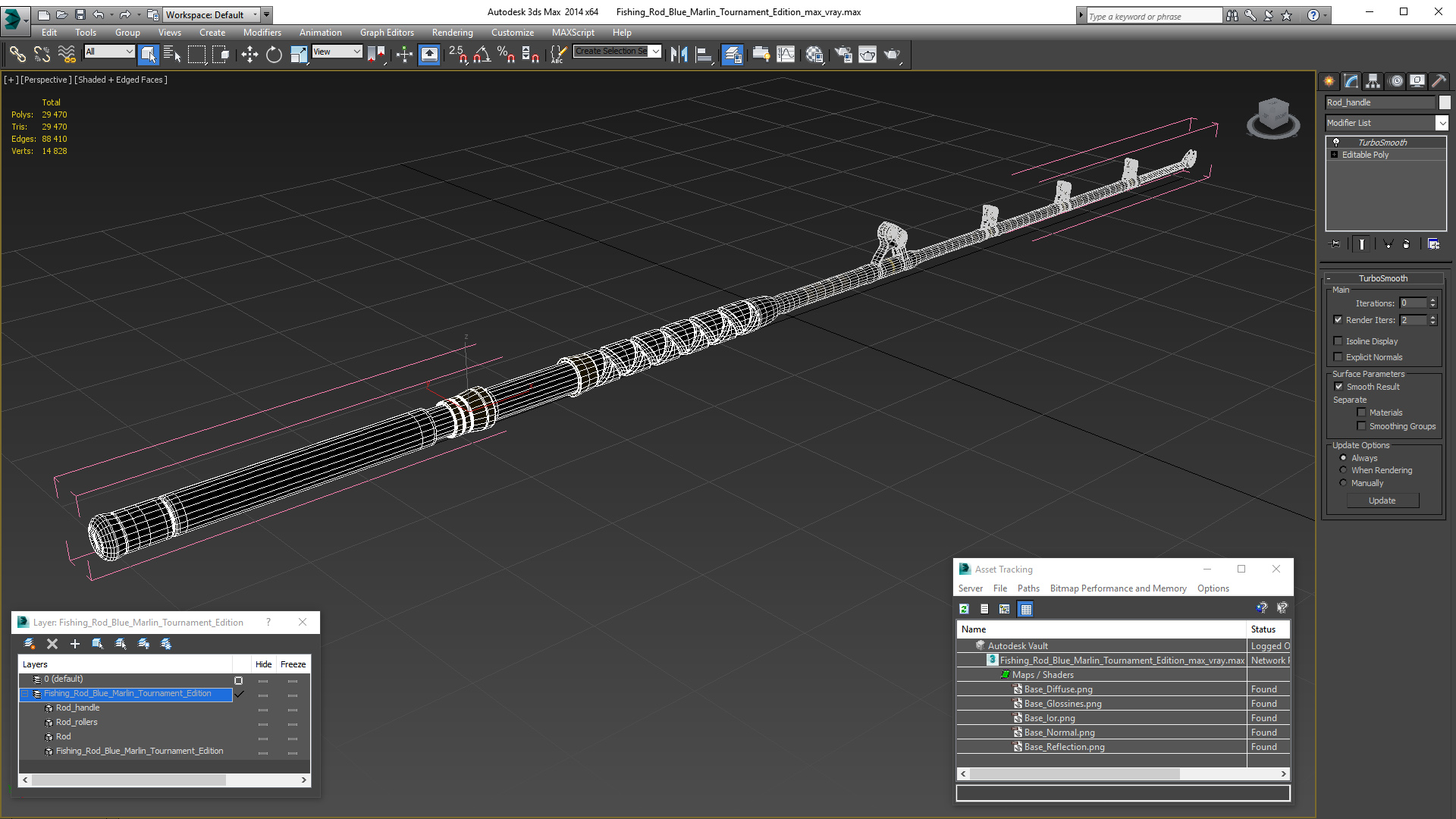Toggle Angle Snap icon
Screen dimensions: 1456x819
click(x=482, y=54)
